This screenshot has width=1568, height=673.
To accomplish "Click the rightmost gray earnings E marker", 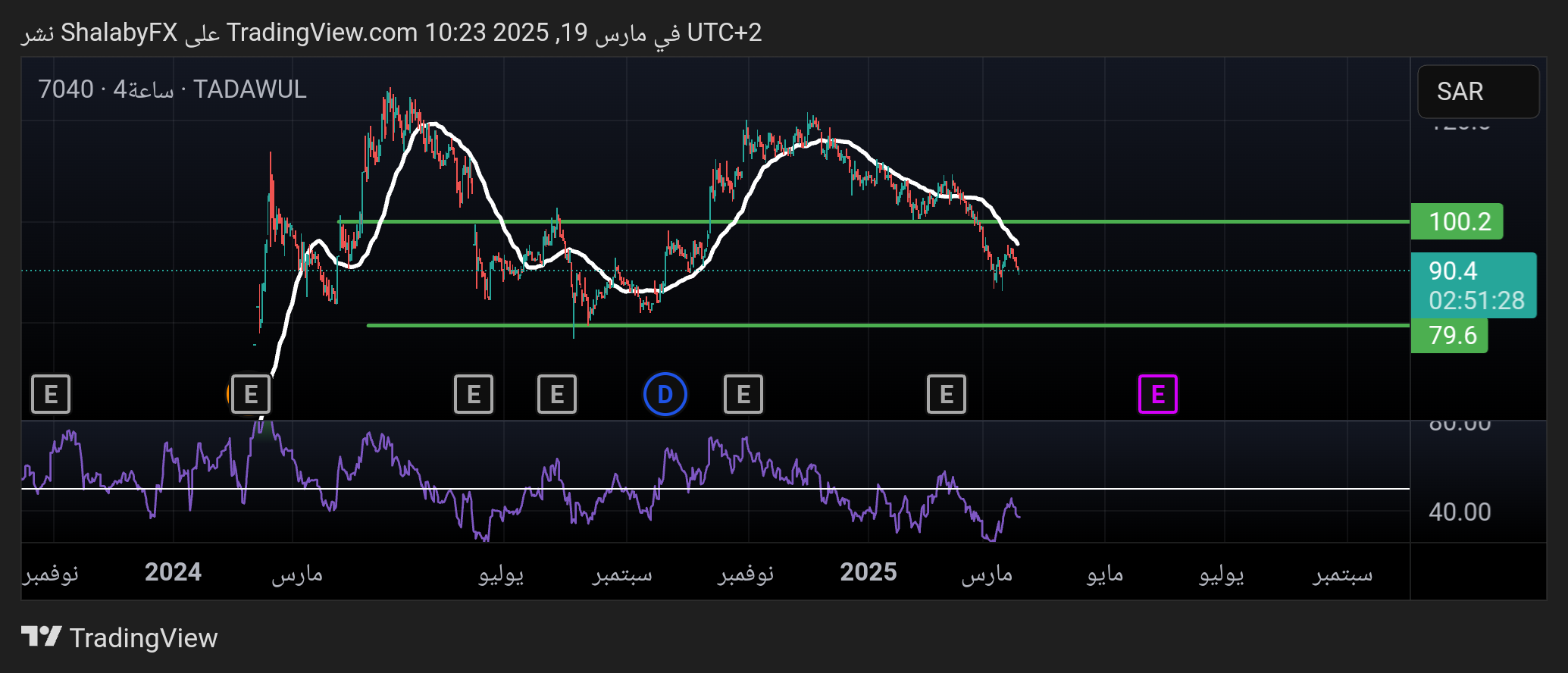I will [x=946, y=394].
